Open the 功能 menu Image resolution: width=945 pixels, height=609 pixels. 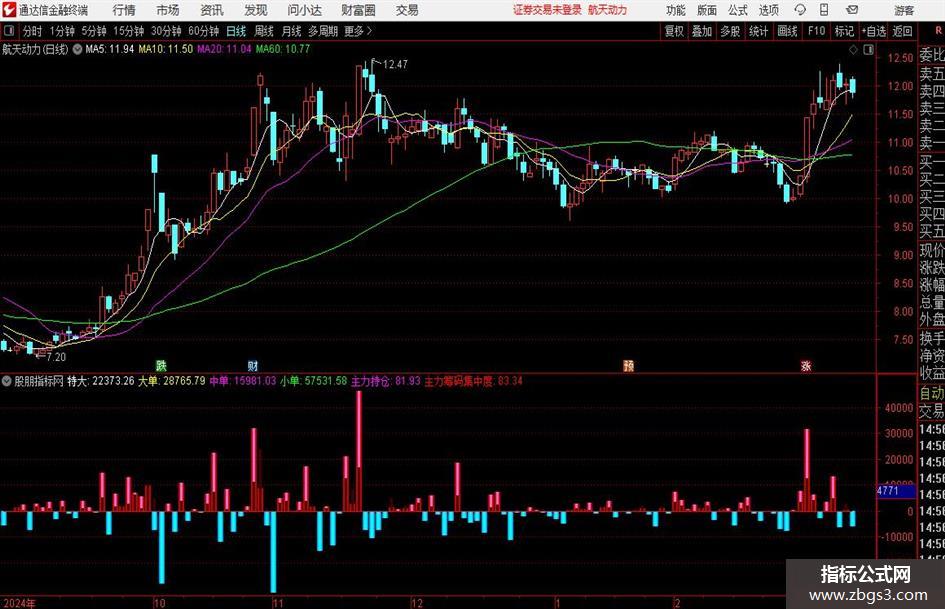[676, 10]
